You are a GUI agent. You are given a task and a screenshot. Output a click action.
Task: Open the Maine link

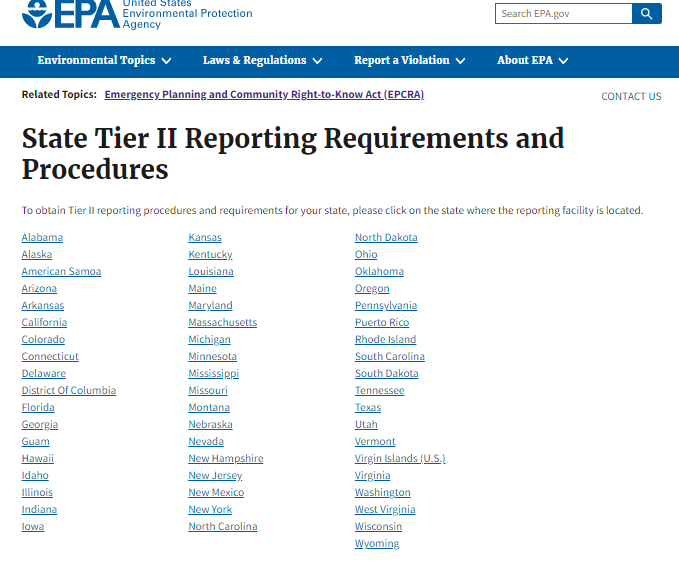point(202,288)
